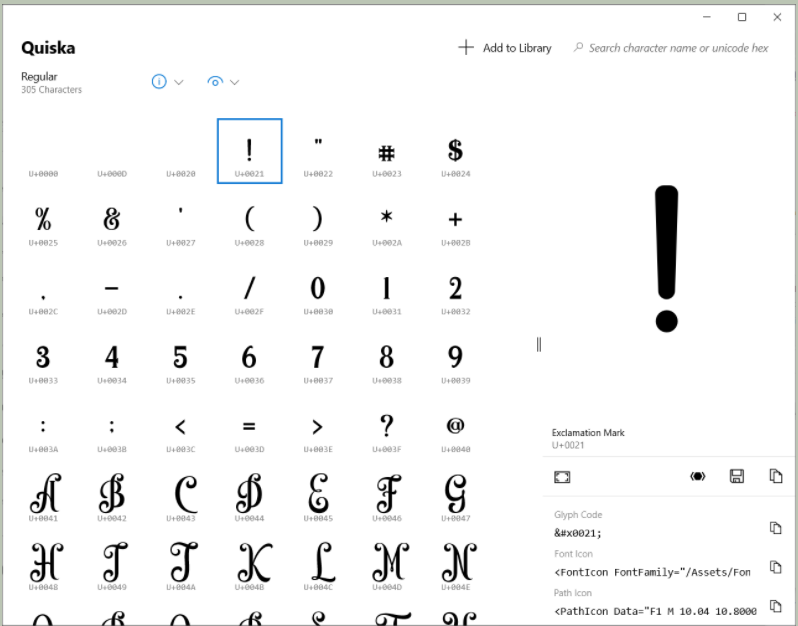The width and height of the screenshot is (798, 626).
Task: Select the digit zero glyph U+0030
Action: [318, 289]
